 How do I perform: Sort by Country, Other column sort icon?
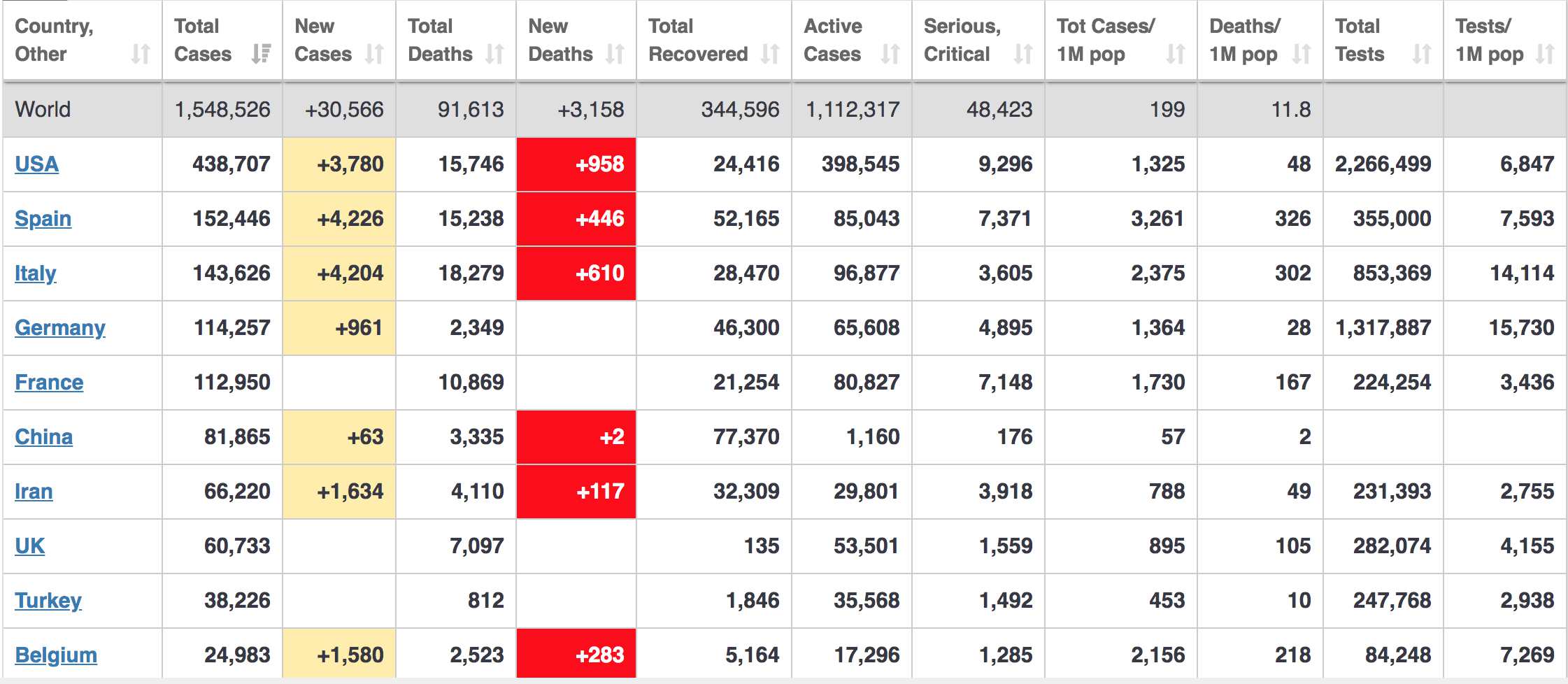coord(141,54)
